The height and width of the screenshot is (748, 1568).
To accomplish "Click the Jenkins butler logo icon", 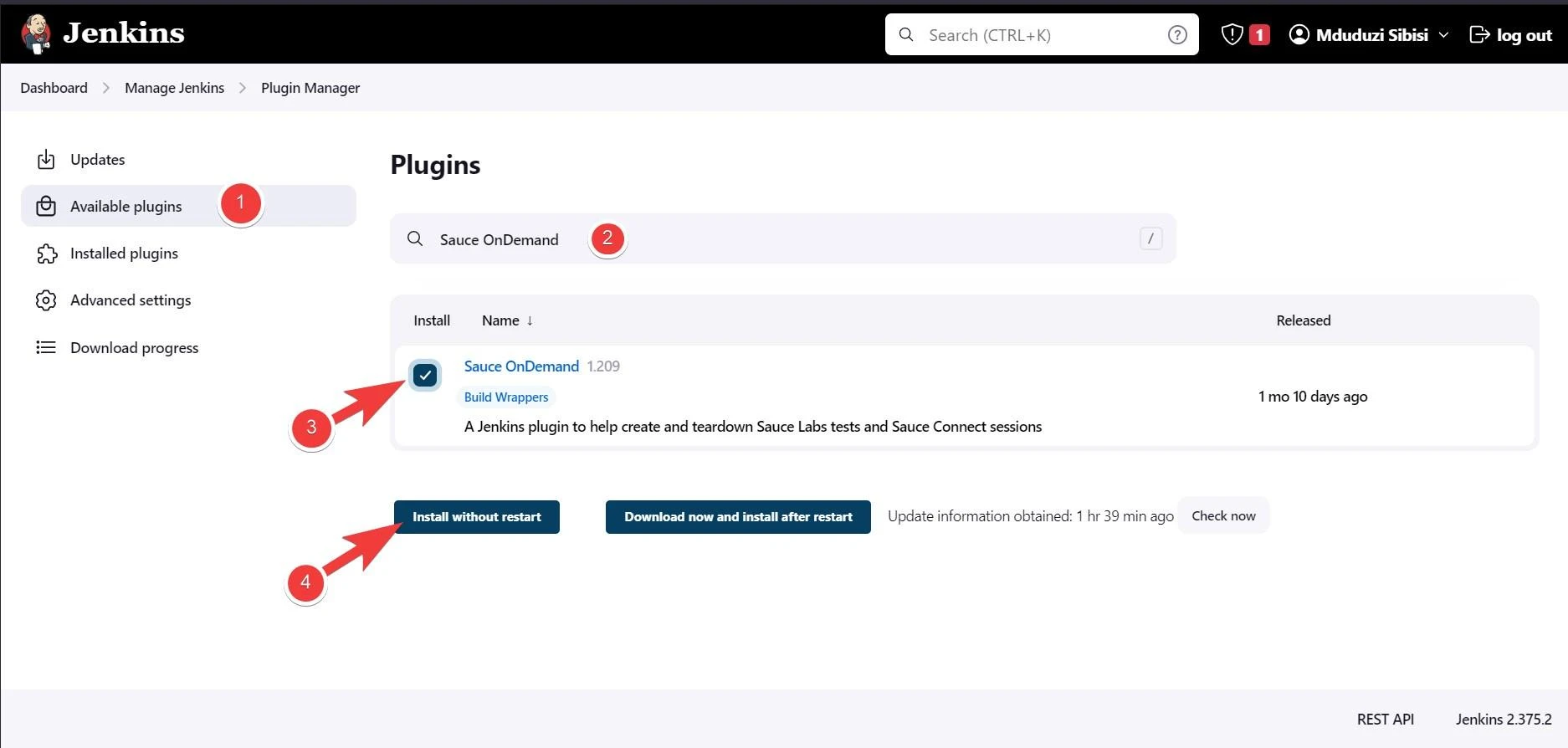I will point(36,33).
